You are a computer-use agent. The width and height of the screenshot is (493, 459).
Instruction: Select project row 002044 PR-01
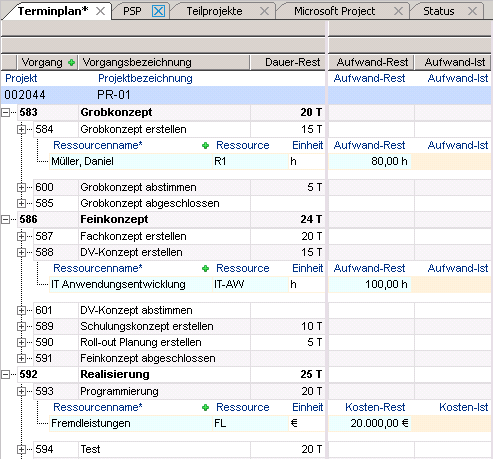coord(163,95)
